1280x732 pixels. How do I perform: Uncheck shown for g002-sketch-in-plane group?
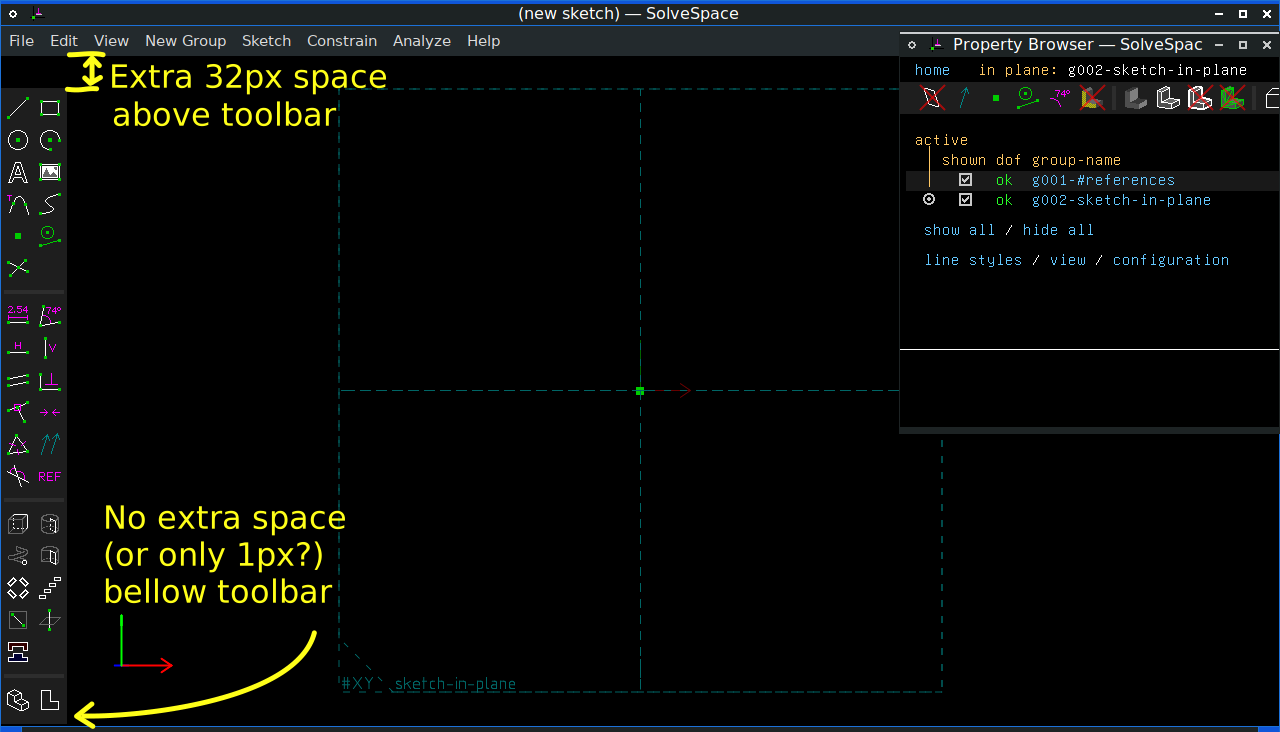click(x=965, y=199)
